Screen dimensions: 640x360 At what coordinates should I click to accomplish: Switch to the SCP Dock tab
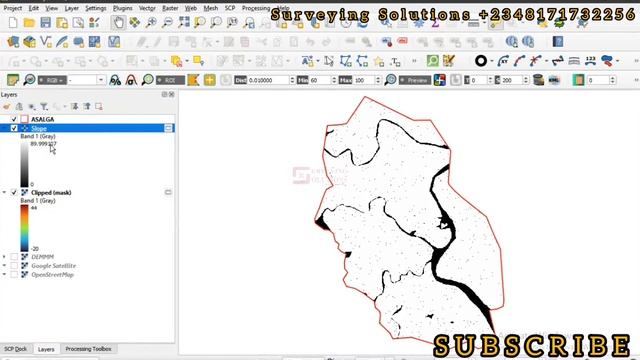pos(16,349)
